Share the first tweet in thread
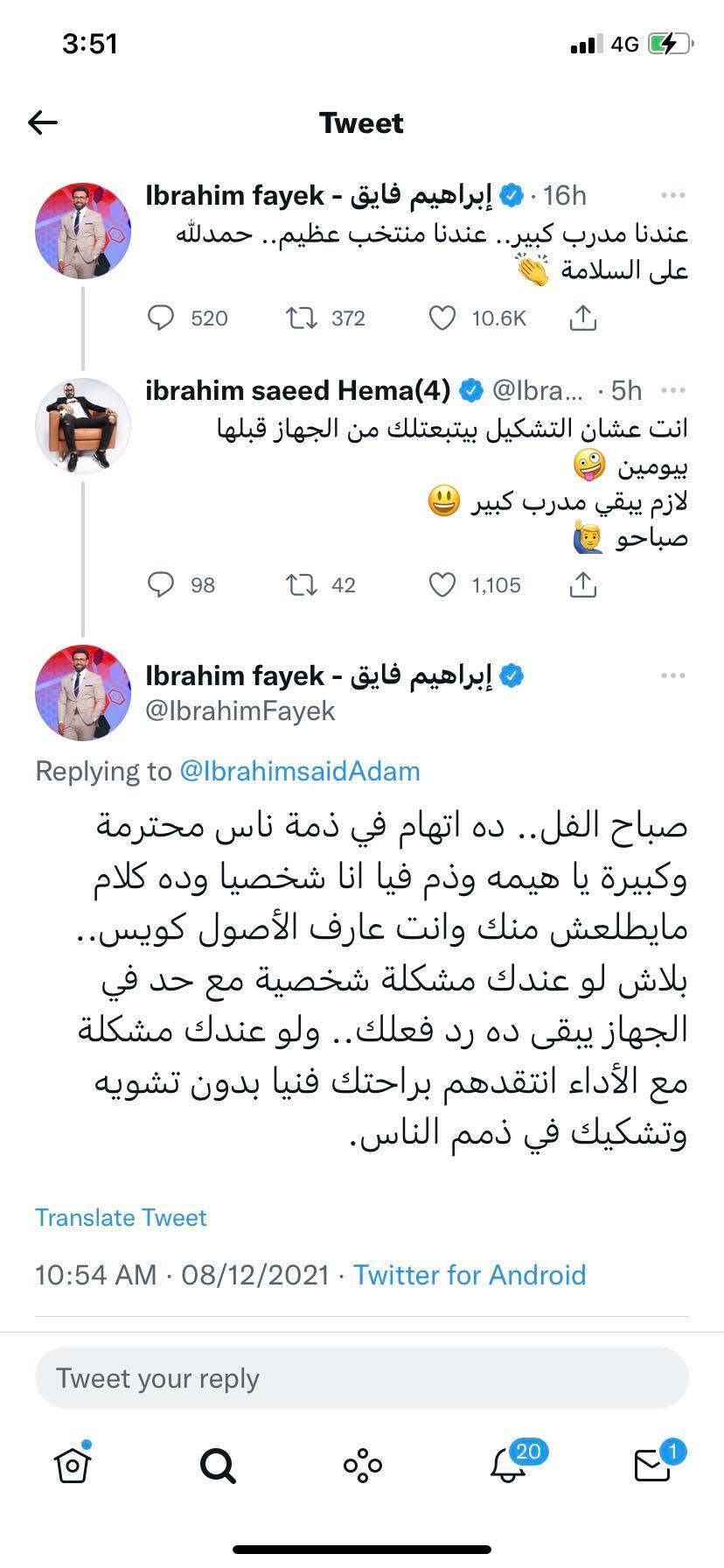724x1568 pixels. point(582,318)
